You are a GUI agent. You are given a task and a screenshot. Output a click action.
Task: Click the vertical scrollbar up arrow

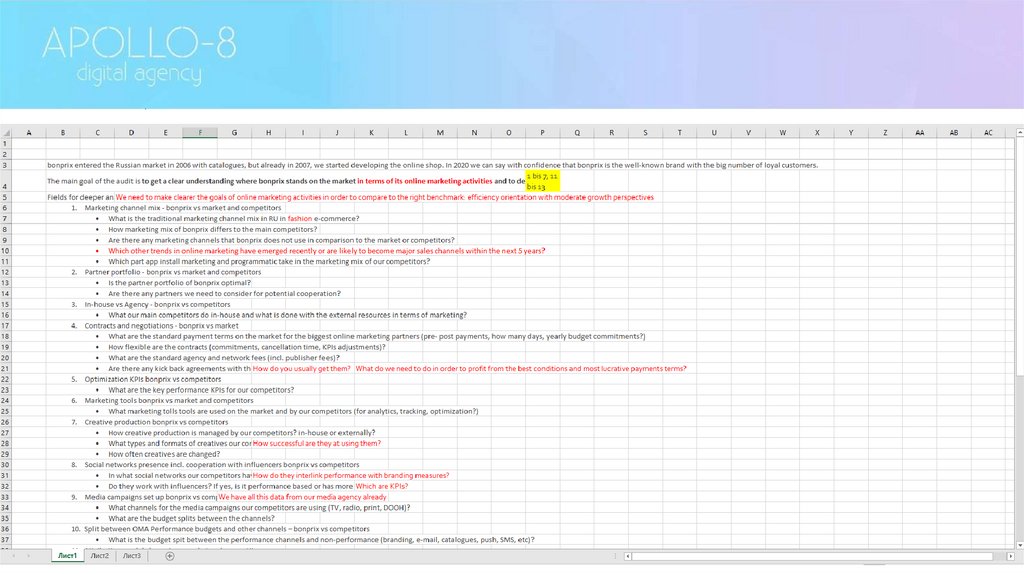[1019, 133]
